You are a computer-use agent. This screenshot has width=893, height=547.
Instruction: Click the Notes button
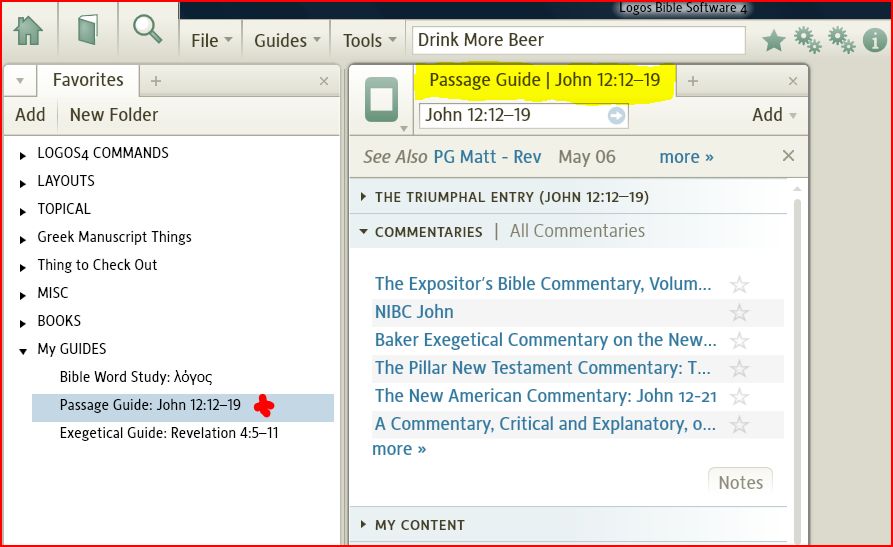pyautogui.click(x=740, y=482)
